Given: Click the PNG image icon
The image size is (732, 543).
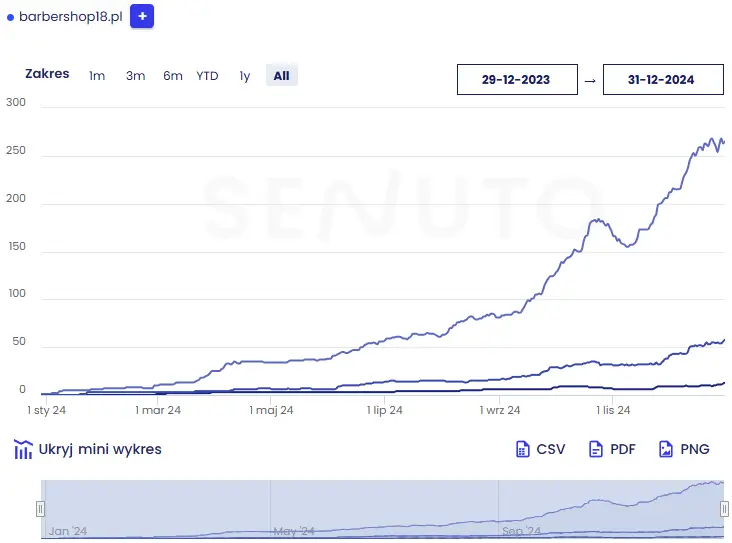Looking at the screenshot, I should pos(666,449).
